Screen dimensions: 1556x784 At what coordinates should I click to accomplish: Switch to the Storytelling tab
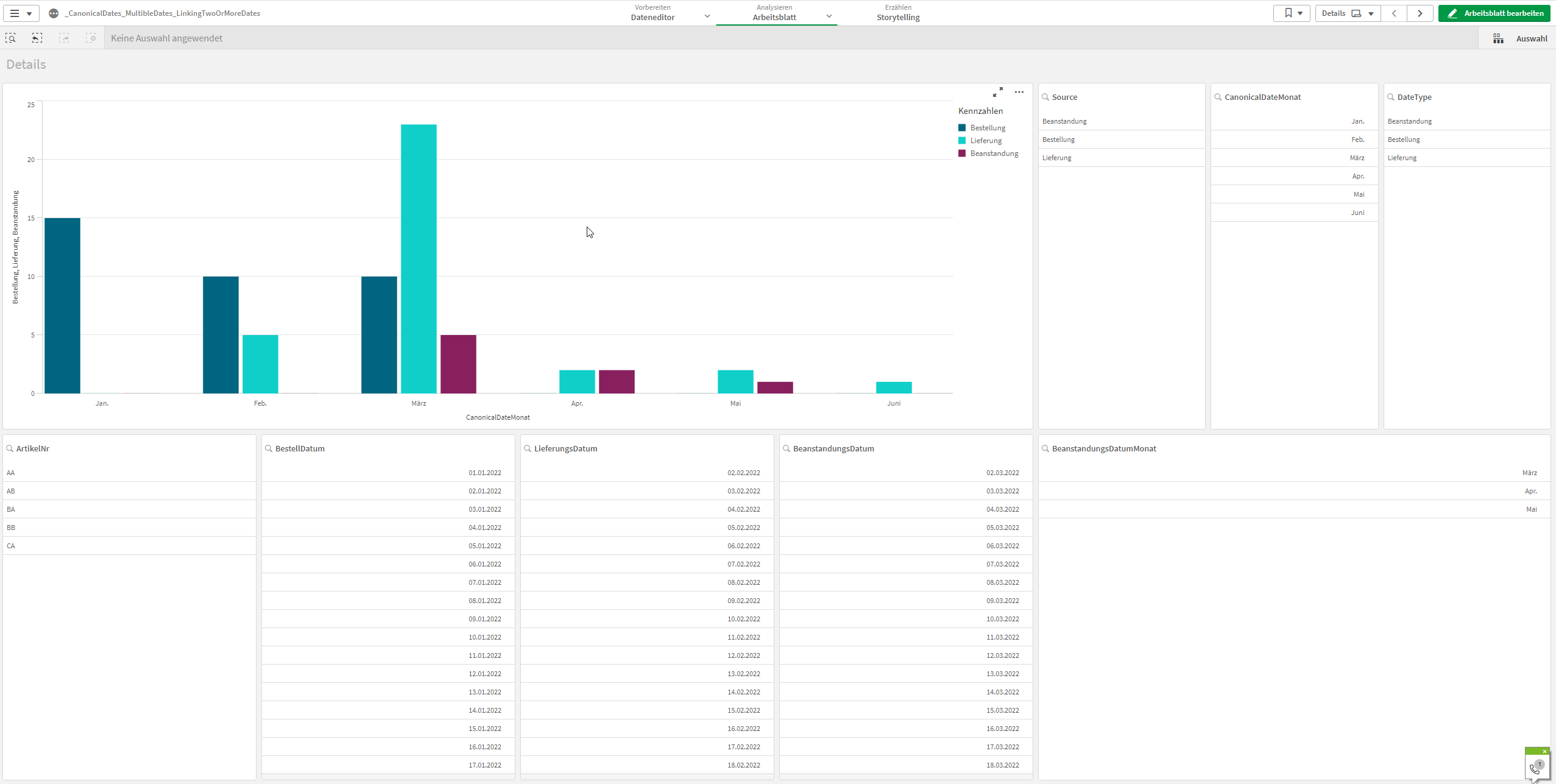(898, 13)
